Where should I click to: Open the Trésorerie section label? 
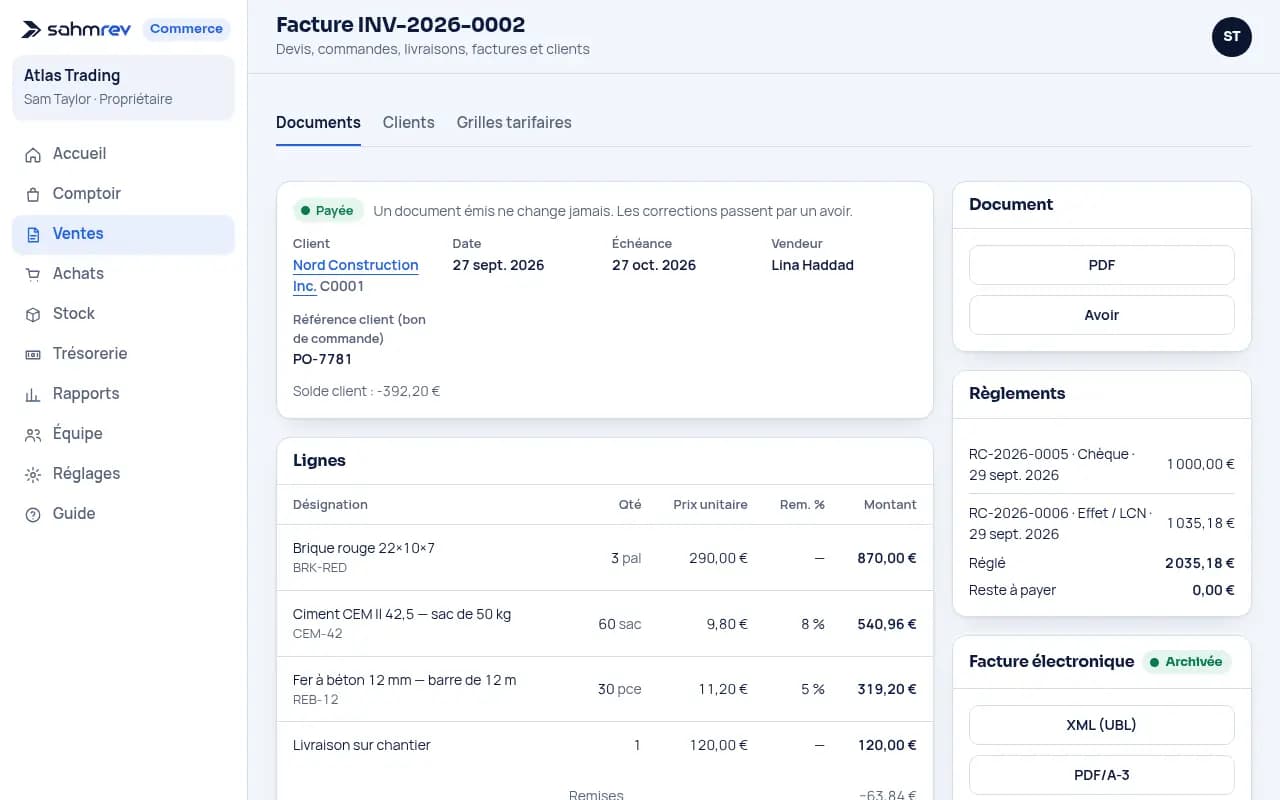[90, 354]
